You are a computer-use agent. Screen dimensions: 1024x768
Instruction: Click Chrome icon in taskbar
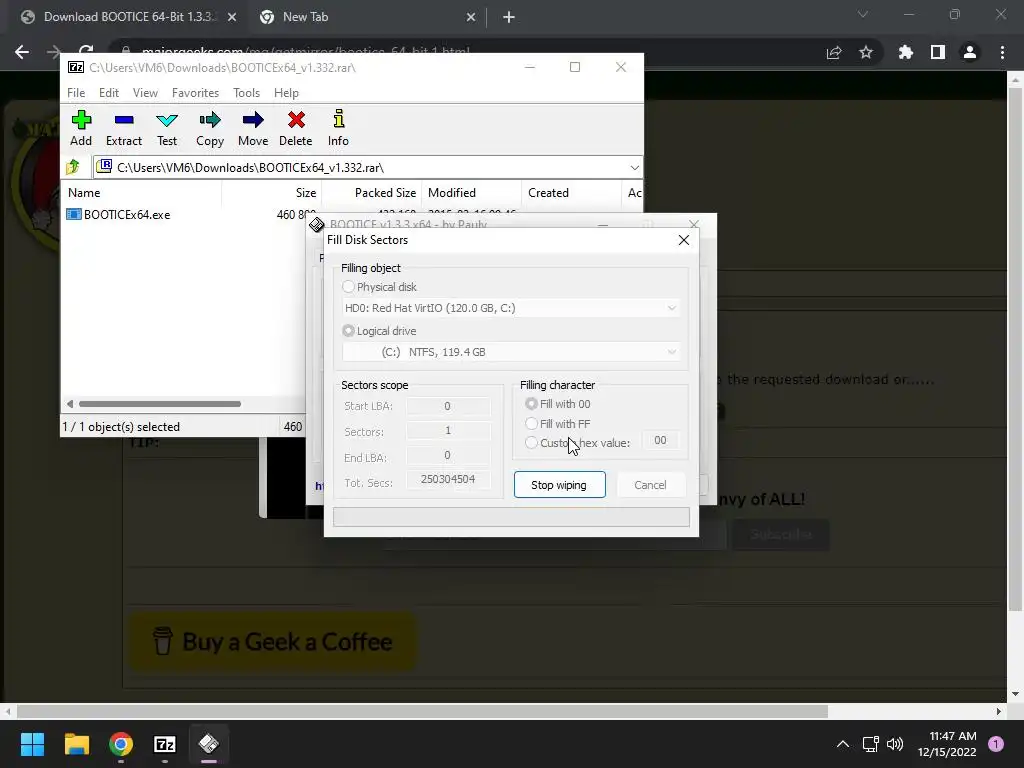pyautogui.click(x=121, y=744)
